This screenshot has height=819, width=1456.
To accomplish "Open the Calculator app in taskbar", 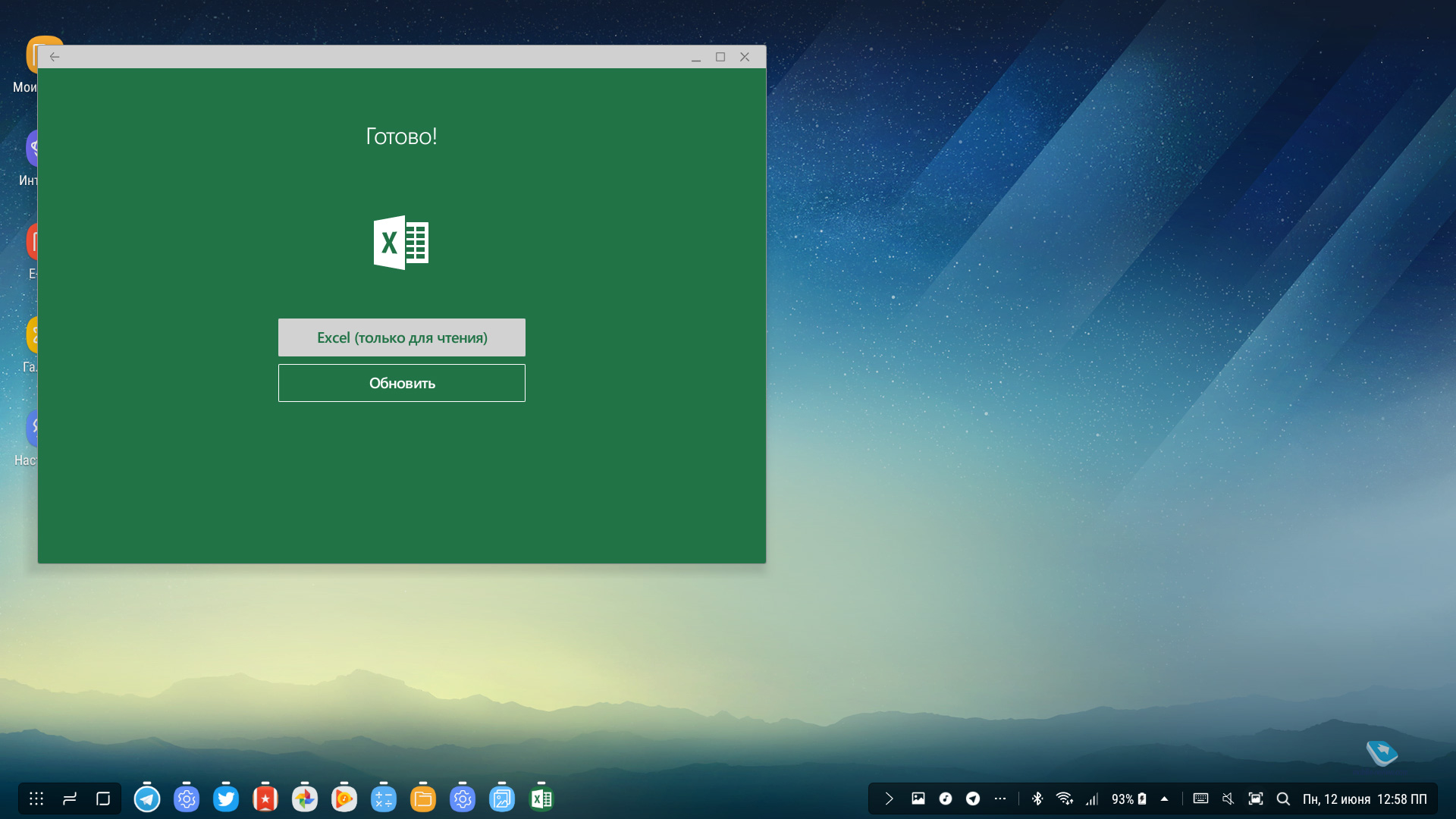I will 384,799.
